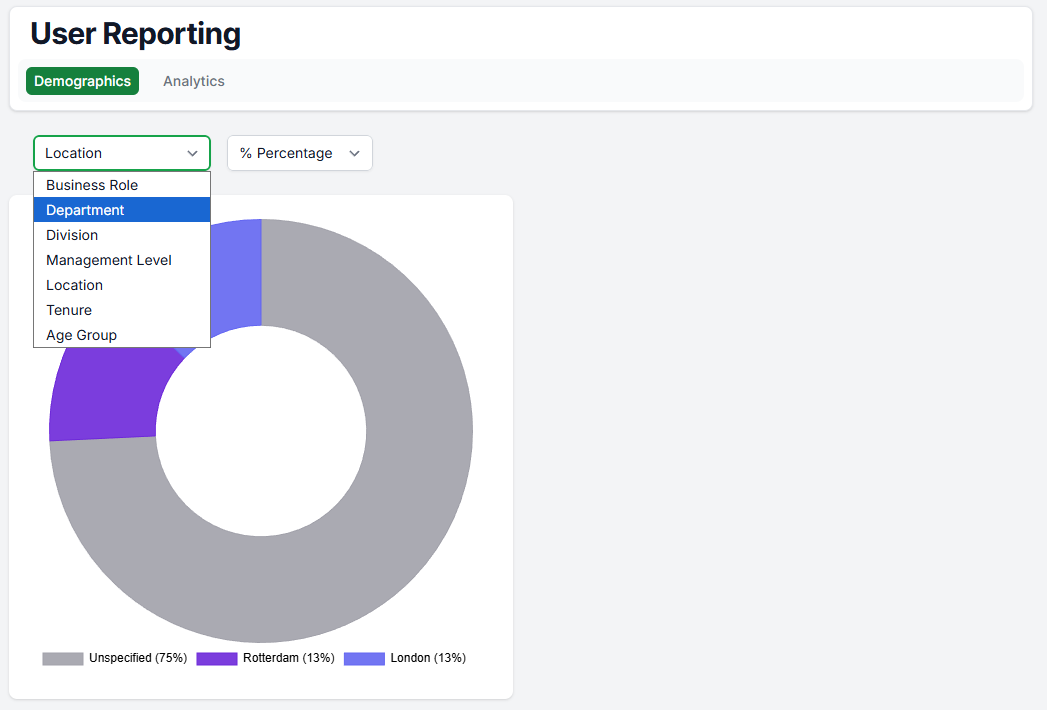Viewport: 1047px width, 710px height.
Task: Open the Demographics tab
Action: [82, 81]
